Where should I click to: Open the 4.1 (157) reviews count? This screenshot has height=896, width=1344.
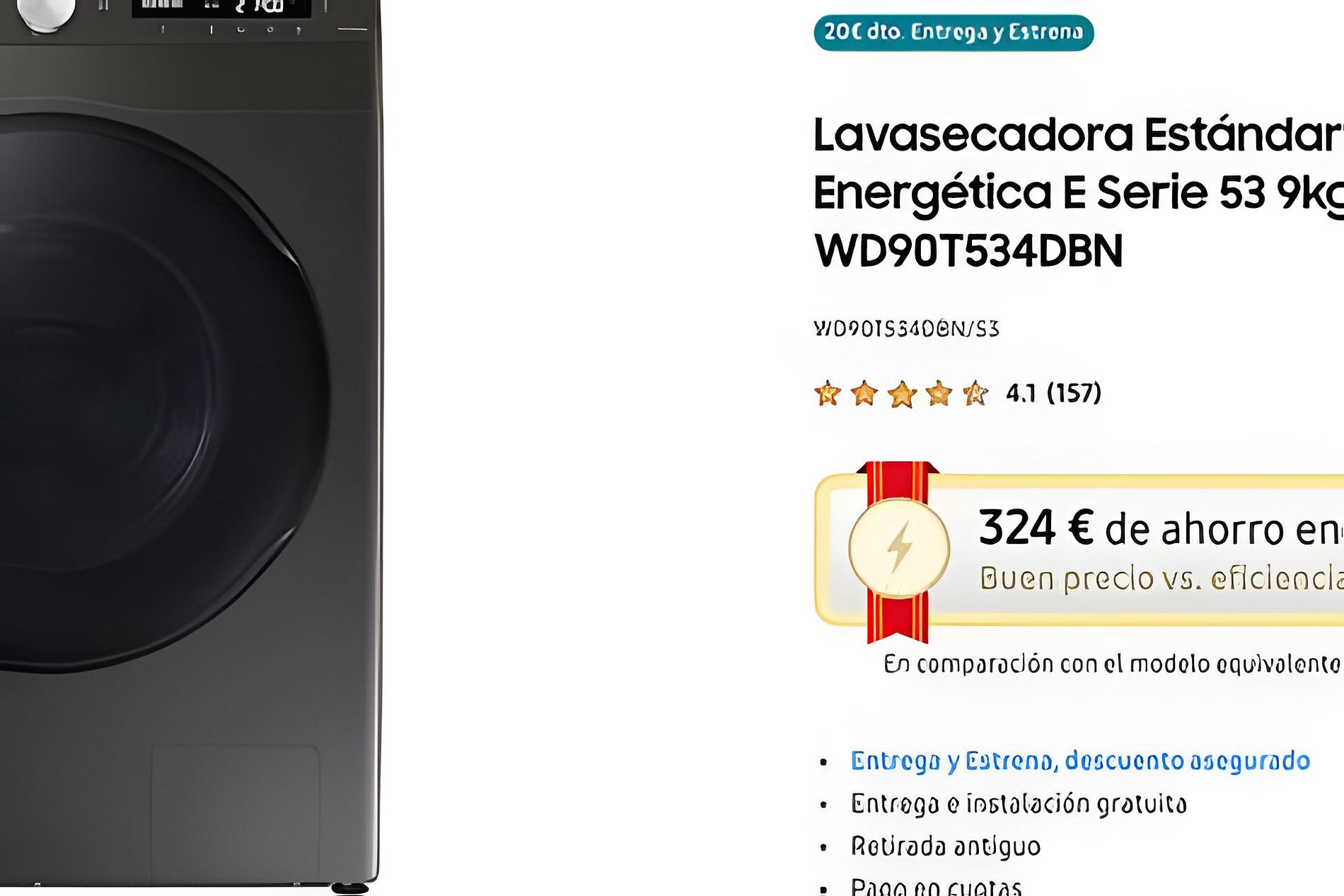click(x=1053, y=393)
